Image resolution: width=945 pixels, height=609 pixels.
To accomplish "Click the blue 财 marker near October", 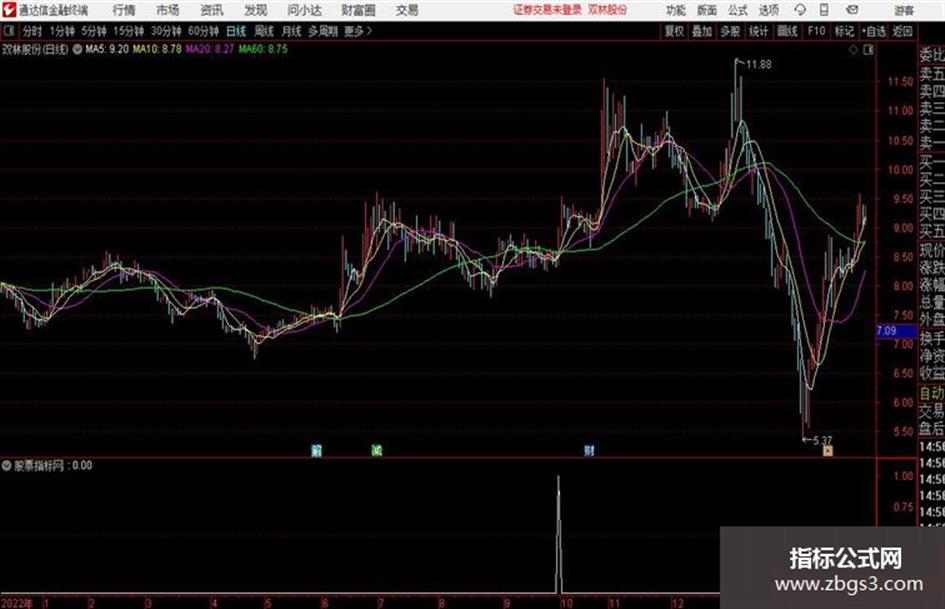I will [589, 450].
